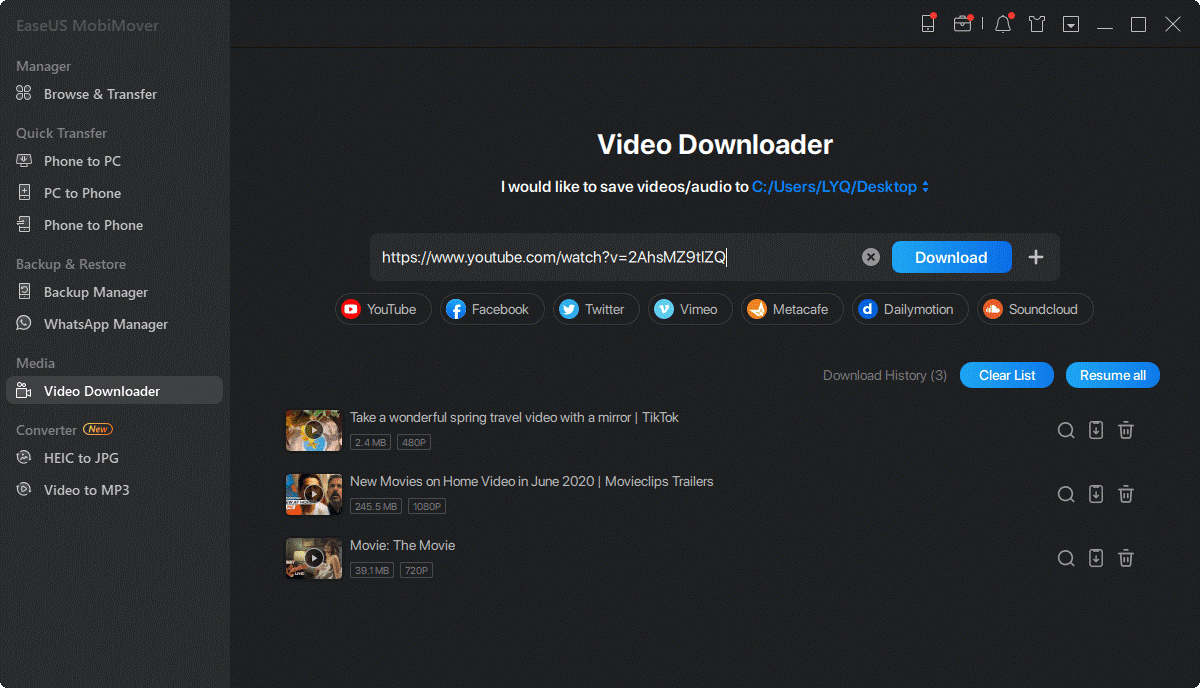
Task: Play the TikTok spring travel video thumbnail
Action: click(313, 430)
